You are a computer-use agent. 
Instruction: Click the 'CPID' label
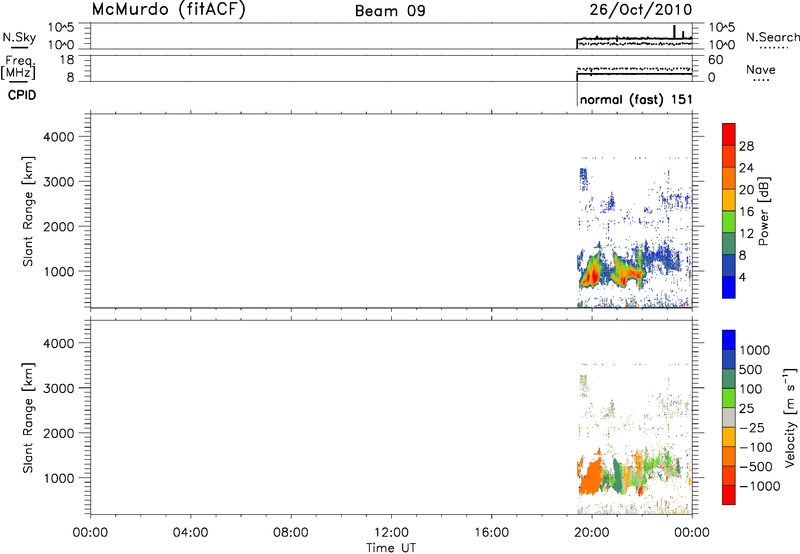coord(22,95)
